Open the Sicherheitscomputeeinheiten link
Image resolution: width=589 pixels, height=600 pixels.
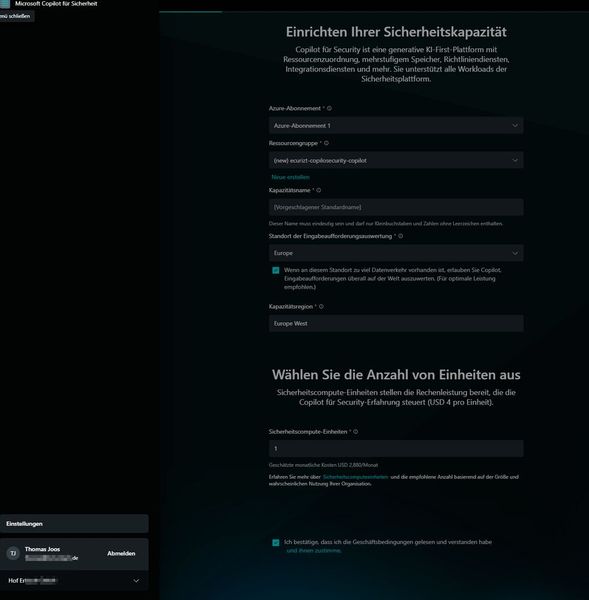356,477
